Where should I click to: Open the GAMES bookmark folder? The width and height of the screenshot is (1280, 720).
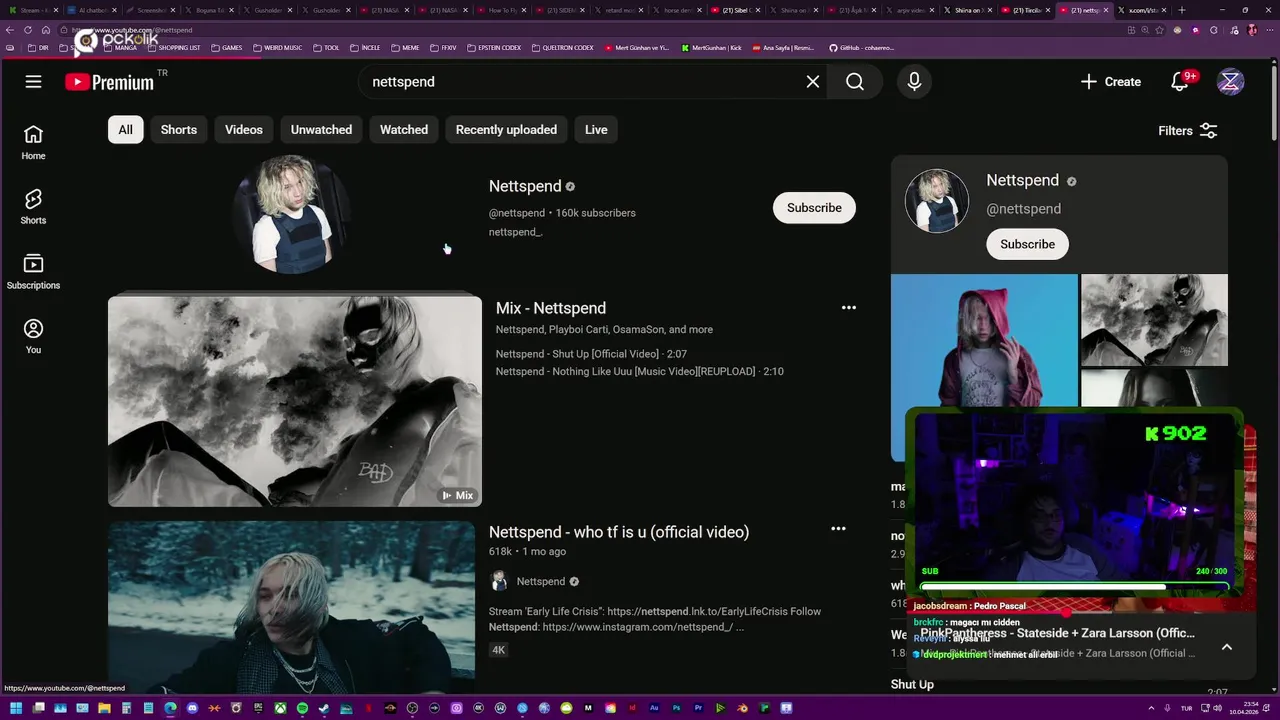coord(227,47)
